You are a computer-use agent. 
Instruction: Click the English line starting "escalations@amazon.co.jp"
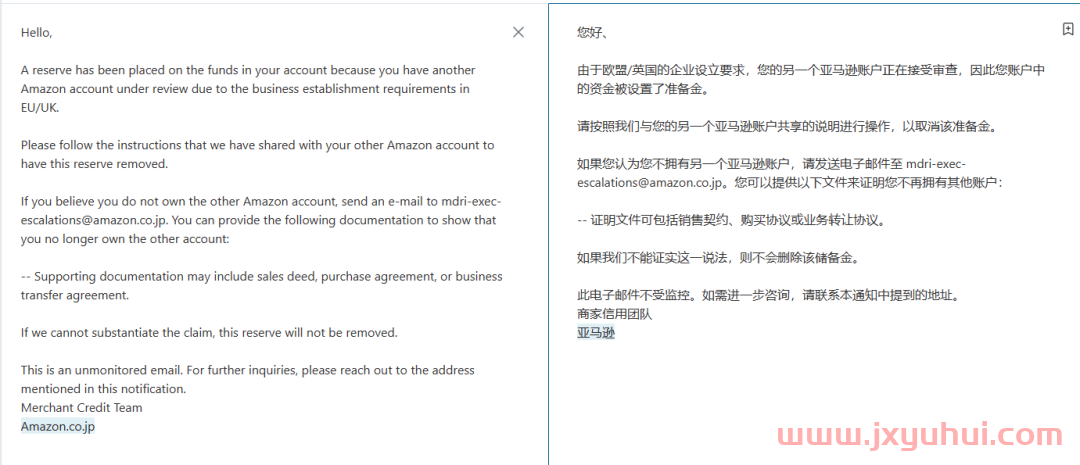click(x=258, y=220)
